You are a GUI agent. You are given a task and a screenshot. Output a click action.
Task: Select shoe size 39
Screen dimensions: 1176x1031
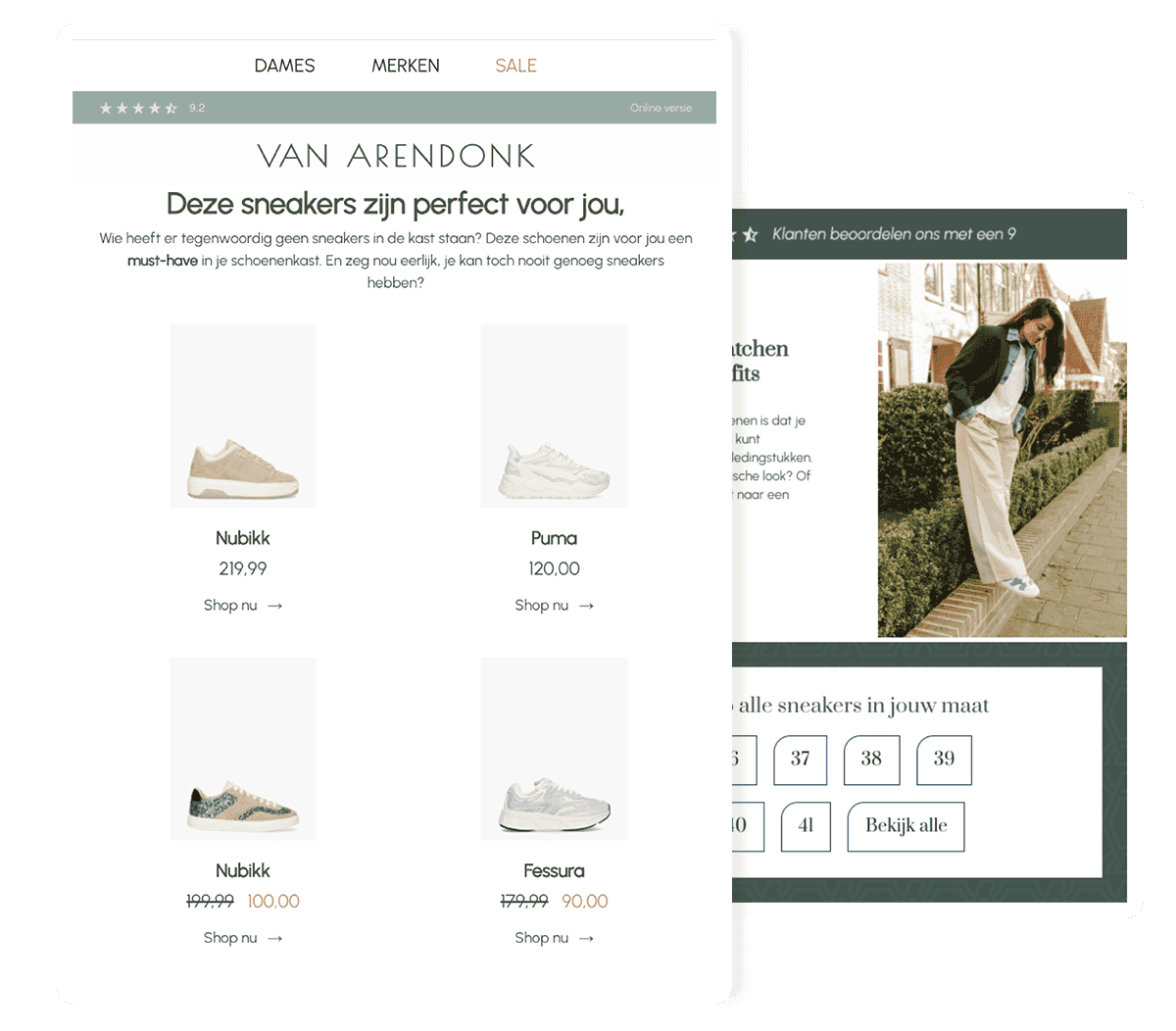coord(944,760)
